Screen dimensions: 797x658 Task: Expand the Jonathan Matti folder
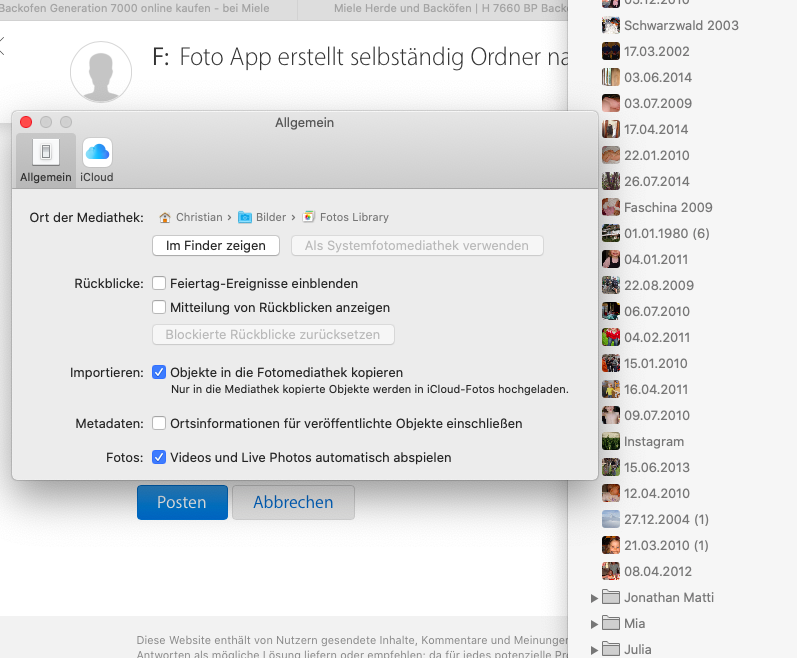tap(594, 598)
